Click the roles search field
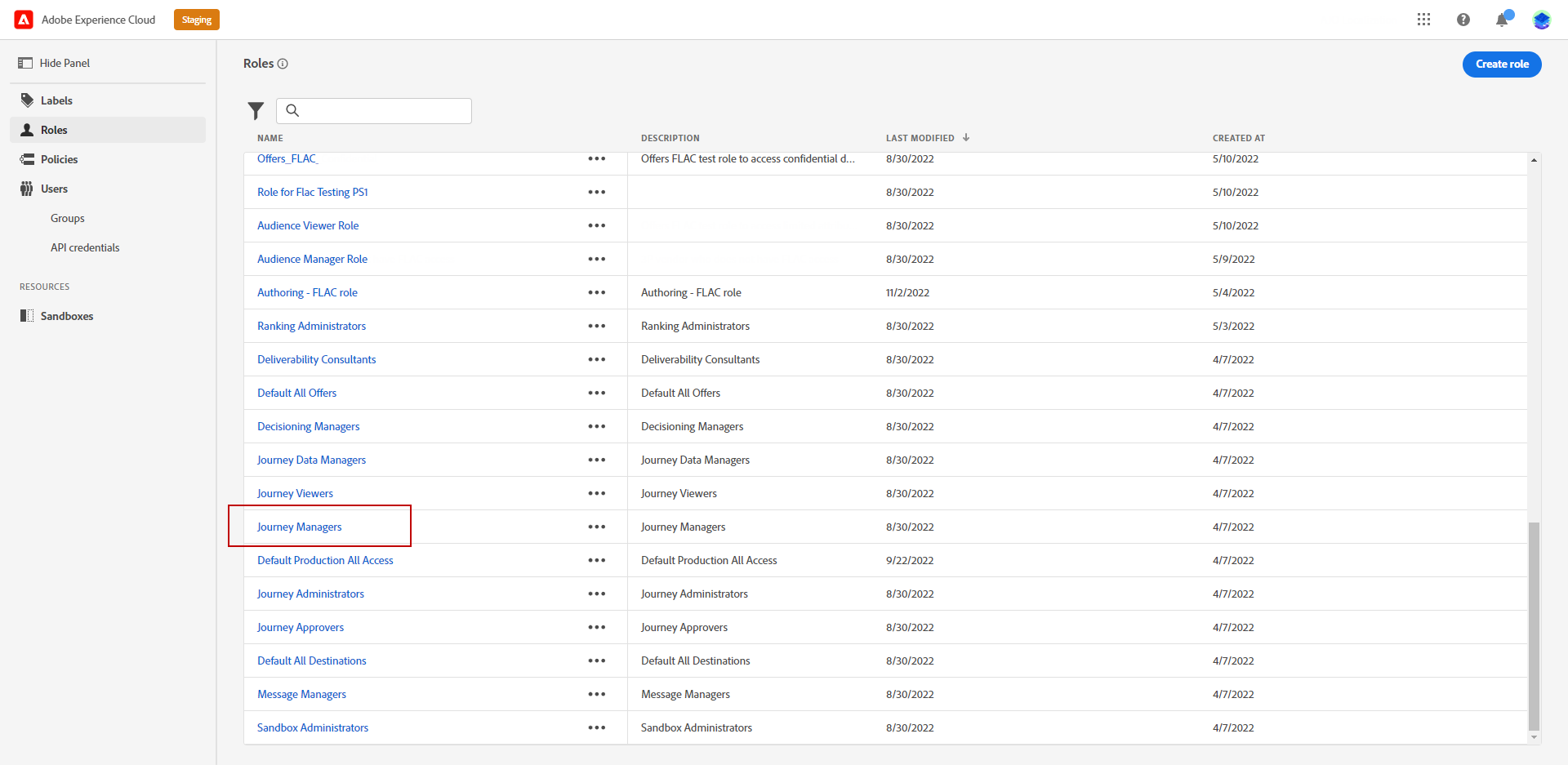Viewport: 1568px width, 765px height. point(374,110)
